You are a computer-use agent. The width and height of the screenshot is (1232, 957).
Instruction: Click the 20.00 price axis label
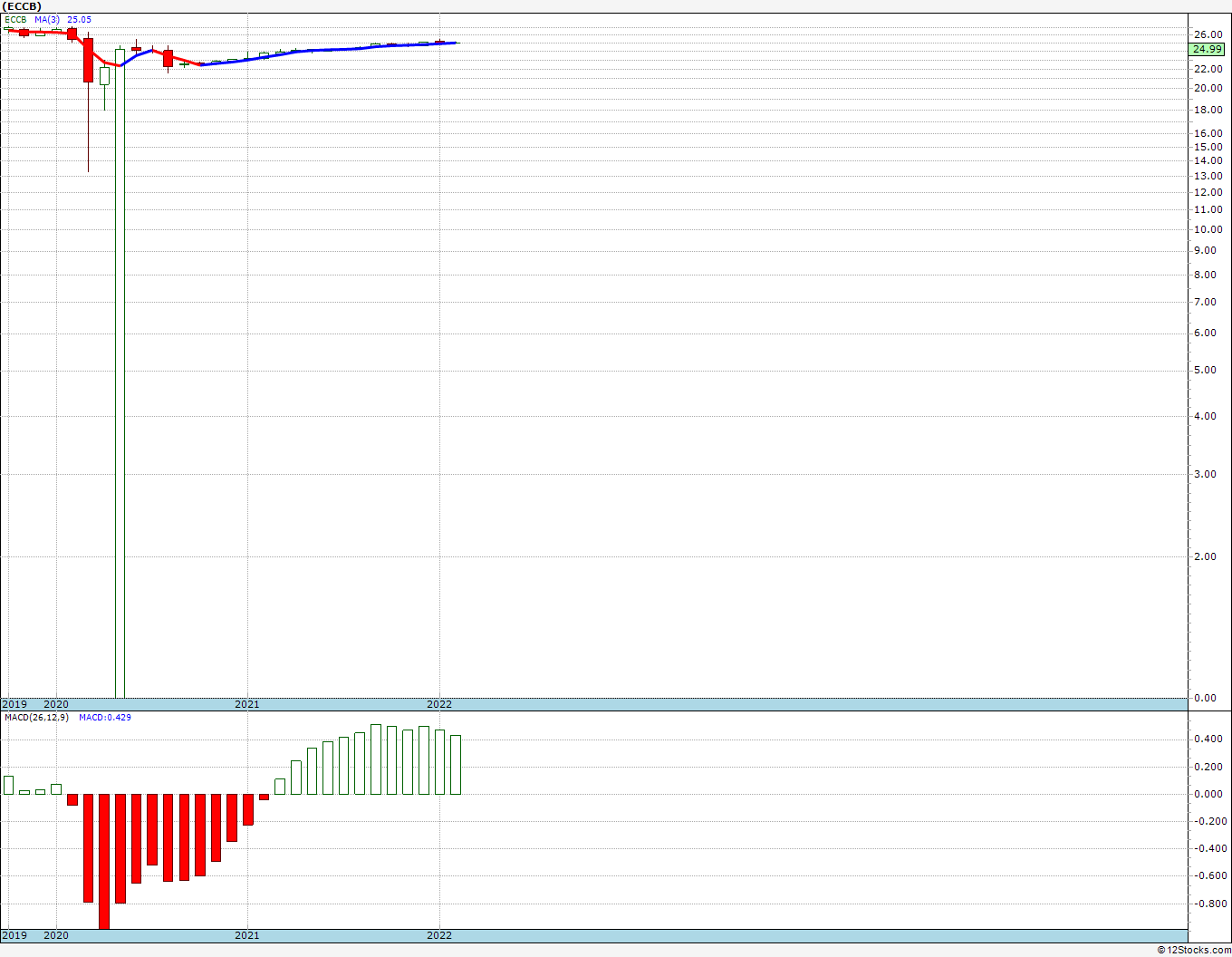[1208, 88]
